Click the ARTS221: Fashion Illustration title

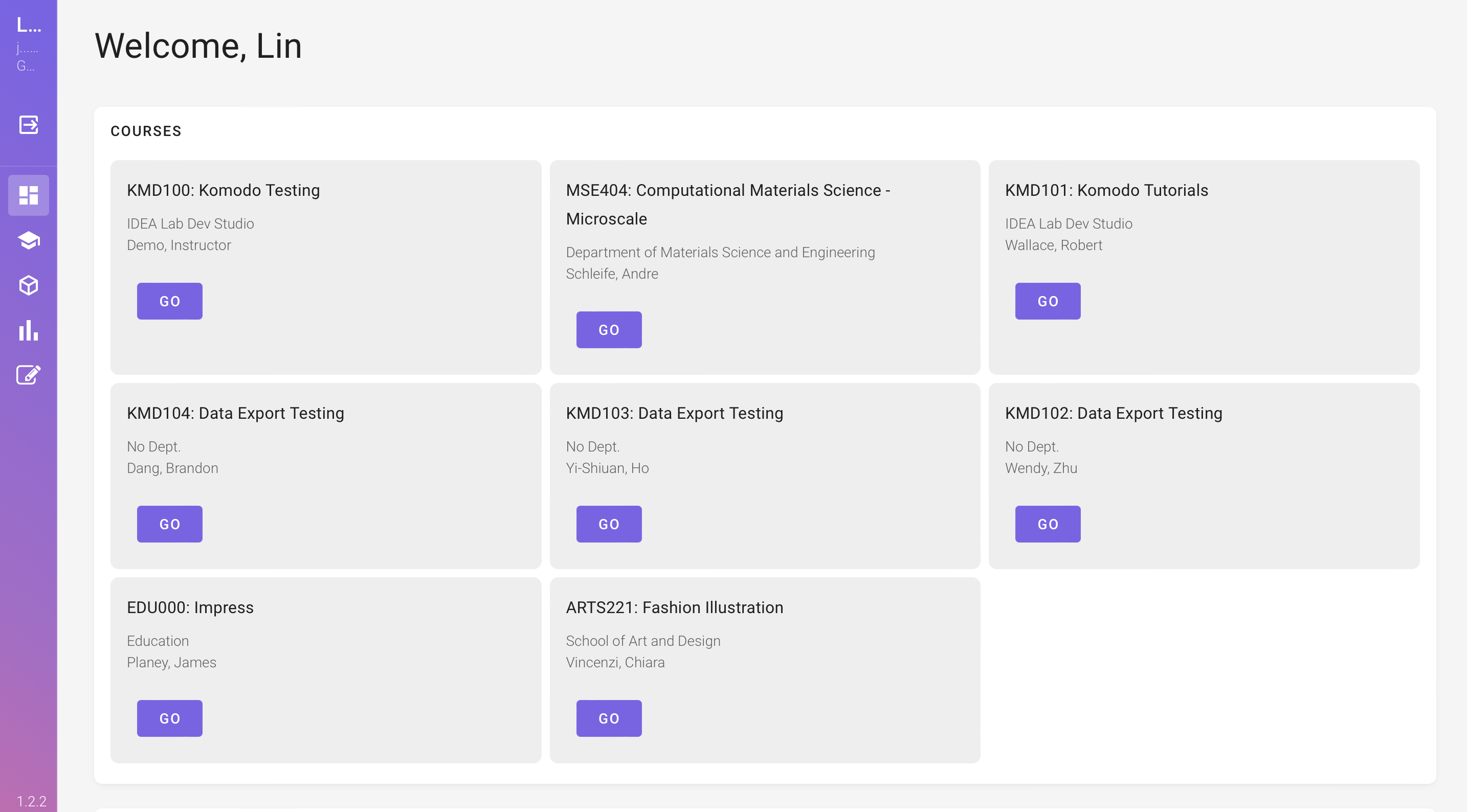[x=675, y=607]
